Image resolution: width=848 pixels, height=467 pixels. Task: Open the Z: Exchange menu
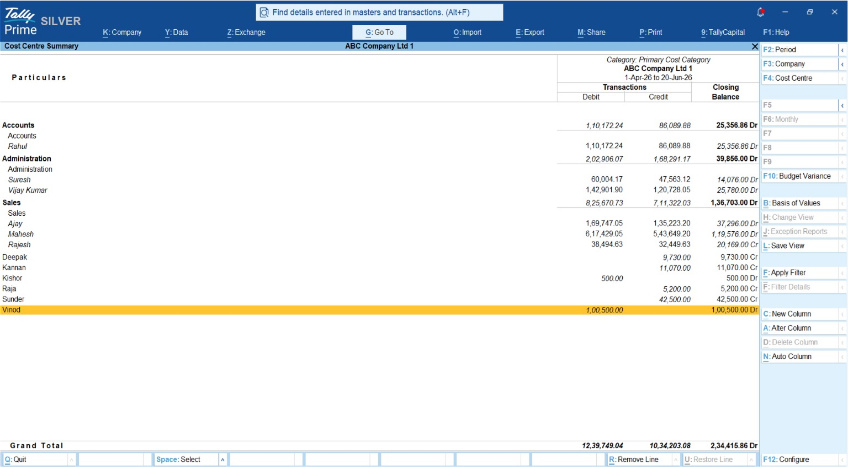(x=246, y=32)
